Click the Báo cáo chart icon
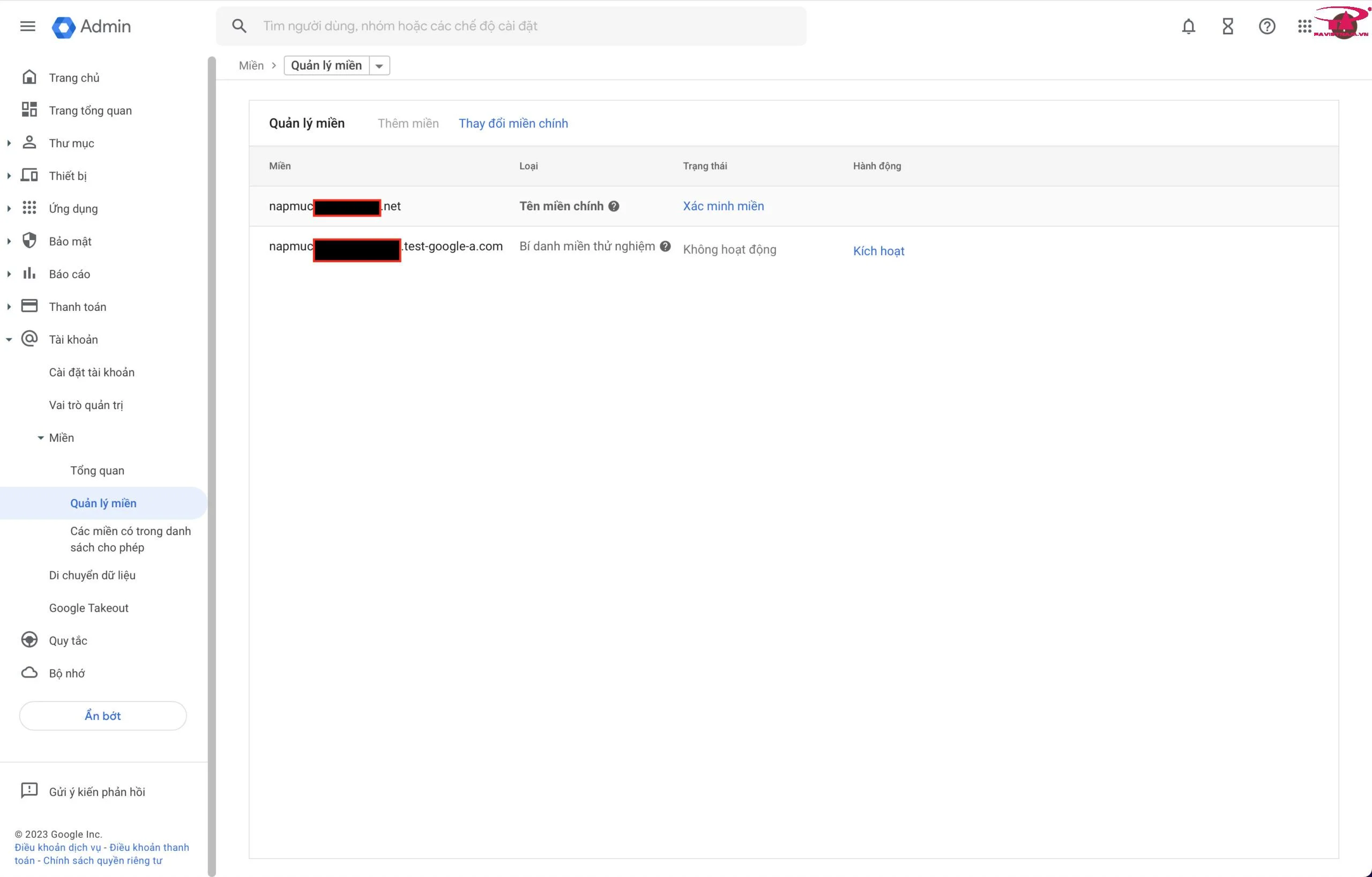Viewport: 1372px width, 877px height. [x=29, y=273]
